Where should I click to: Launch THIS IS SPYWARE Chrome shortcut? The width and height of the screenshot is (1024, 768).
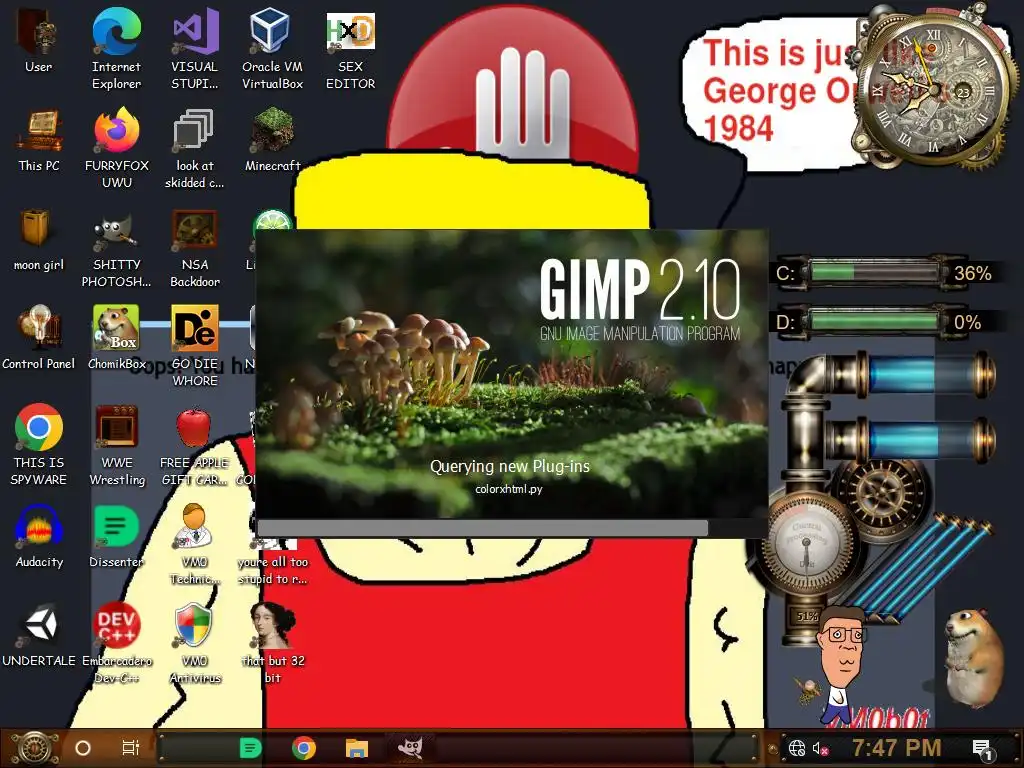(x=39, y=445)
